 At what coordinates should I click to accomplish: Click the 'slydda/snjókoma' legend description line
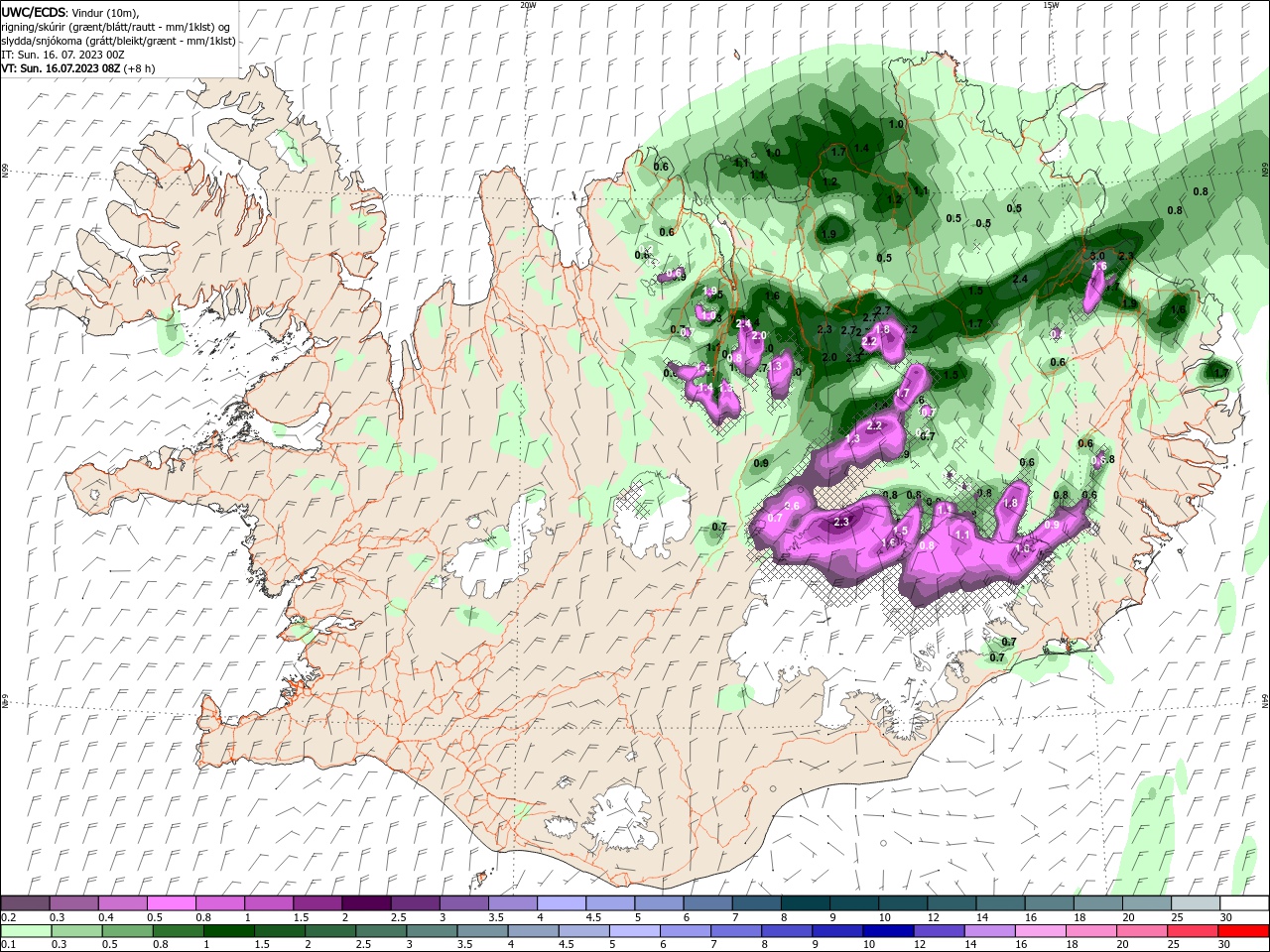point(118,41)
